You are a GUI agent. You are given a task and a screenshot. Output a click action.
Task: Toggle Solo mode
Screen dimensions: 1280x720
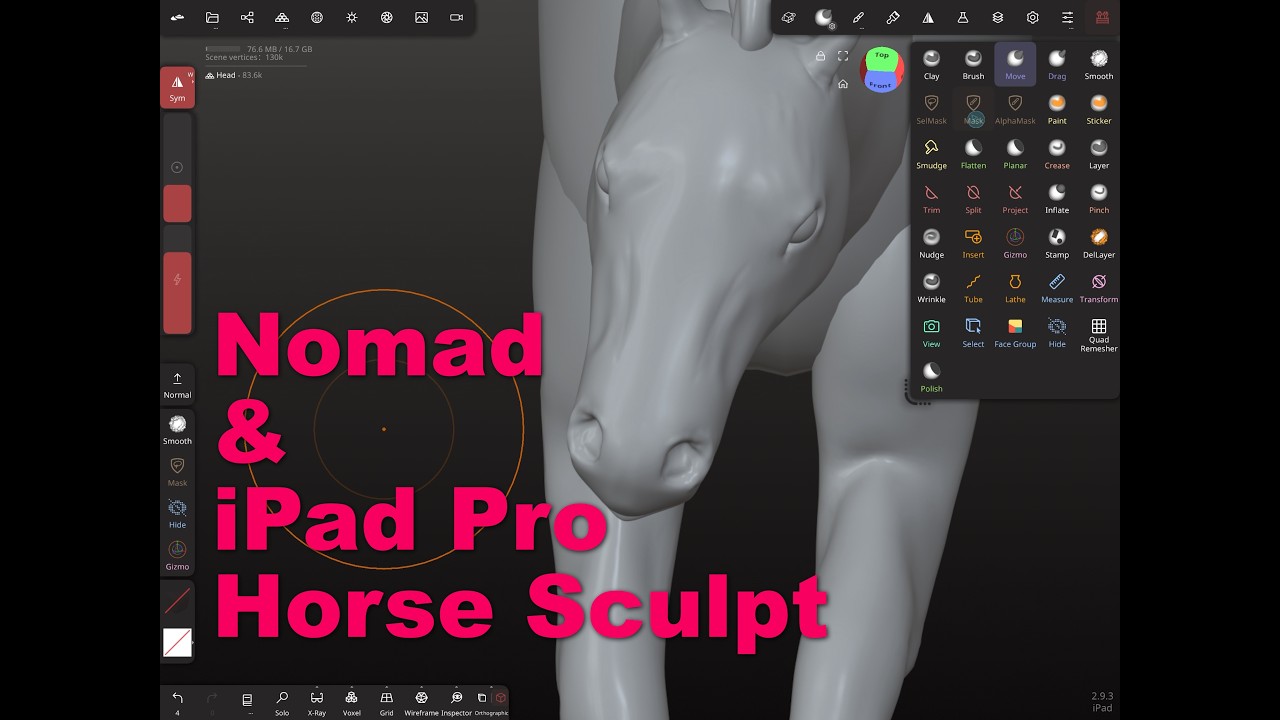click(x=282, y=703)
